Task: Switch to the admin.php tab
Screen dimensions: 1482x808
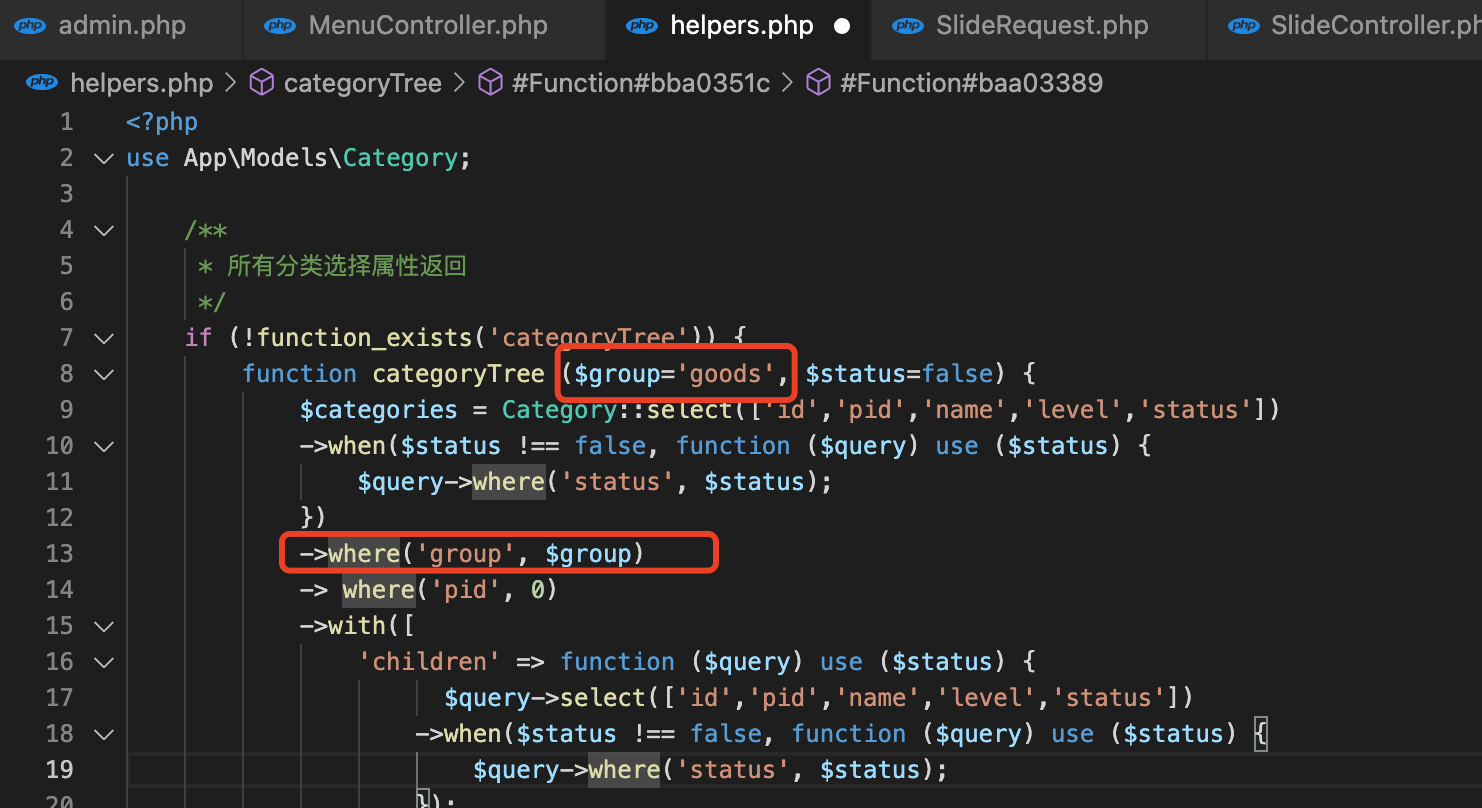Action: (x=121, y=26)
